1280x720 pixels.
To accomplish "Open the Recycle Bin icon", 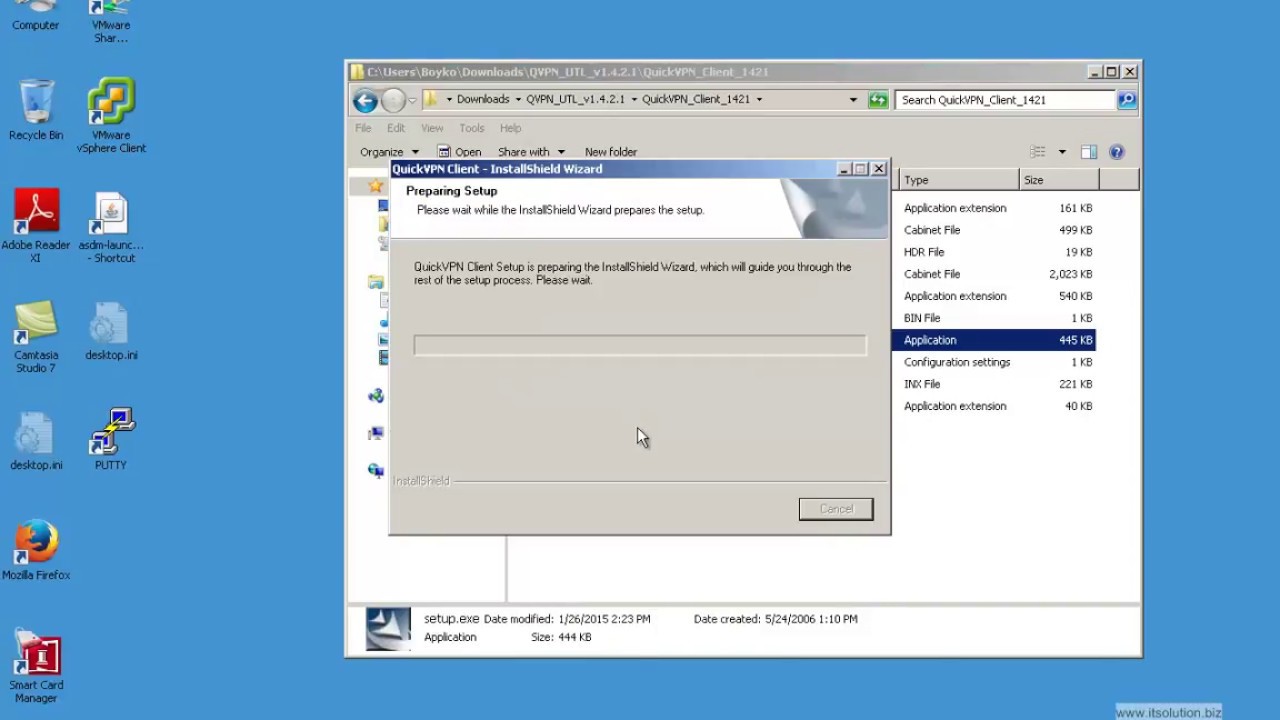I will (36, 110).
